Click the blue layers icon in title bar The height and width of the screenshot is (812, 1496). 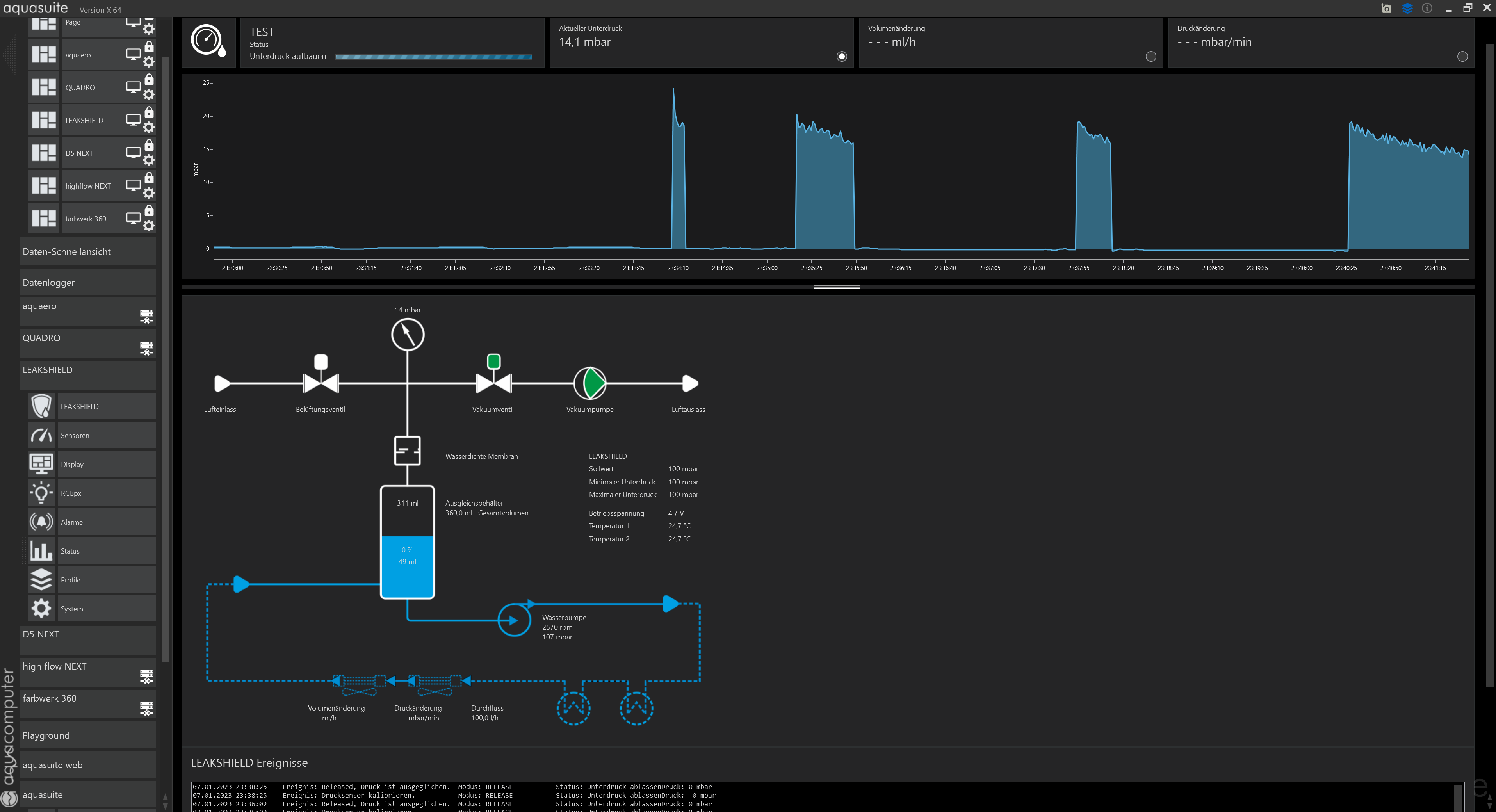tap(1407, 8)
